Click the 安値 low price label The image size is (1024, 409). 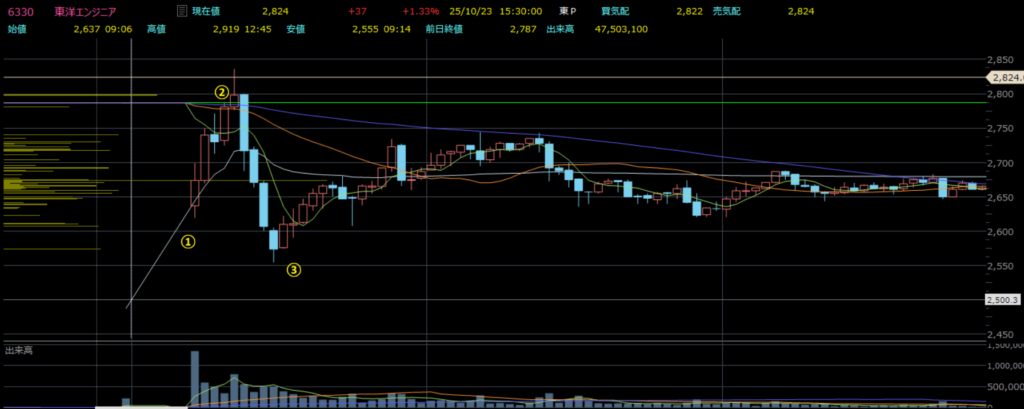coord(296,30)
